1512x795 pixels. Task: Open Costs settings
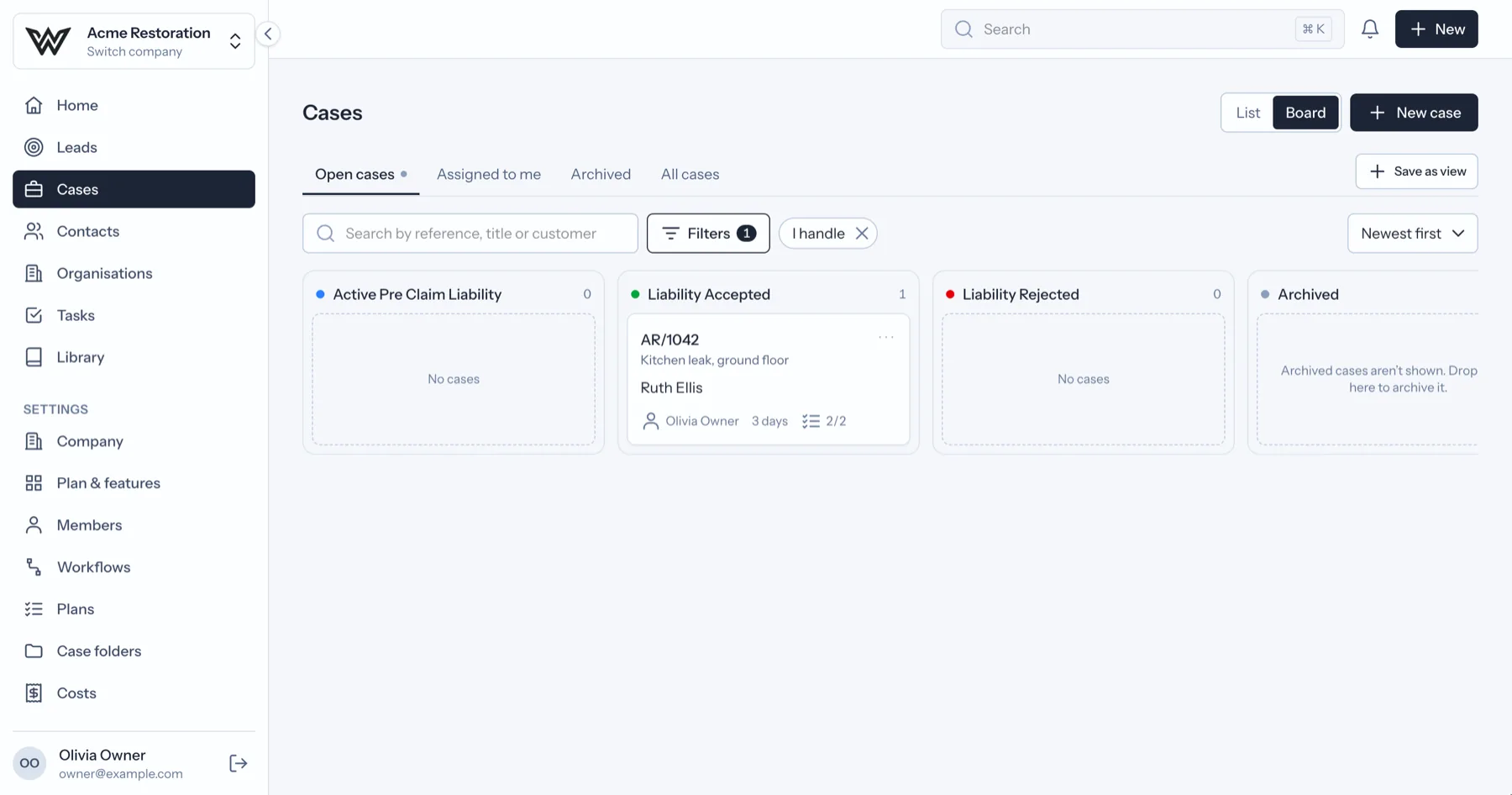pyautogui.click(x=134, y=693)
